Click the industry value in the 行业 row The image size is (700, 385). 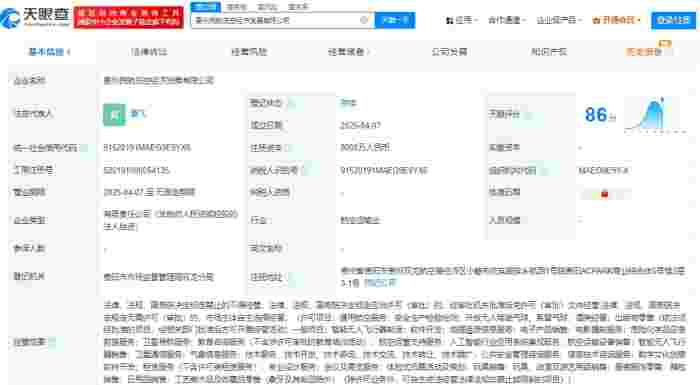tap(360, 220)
